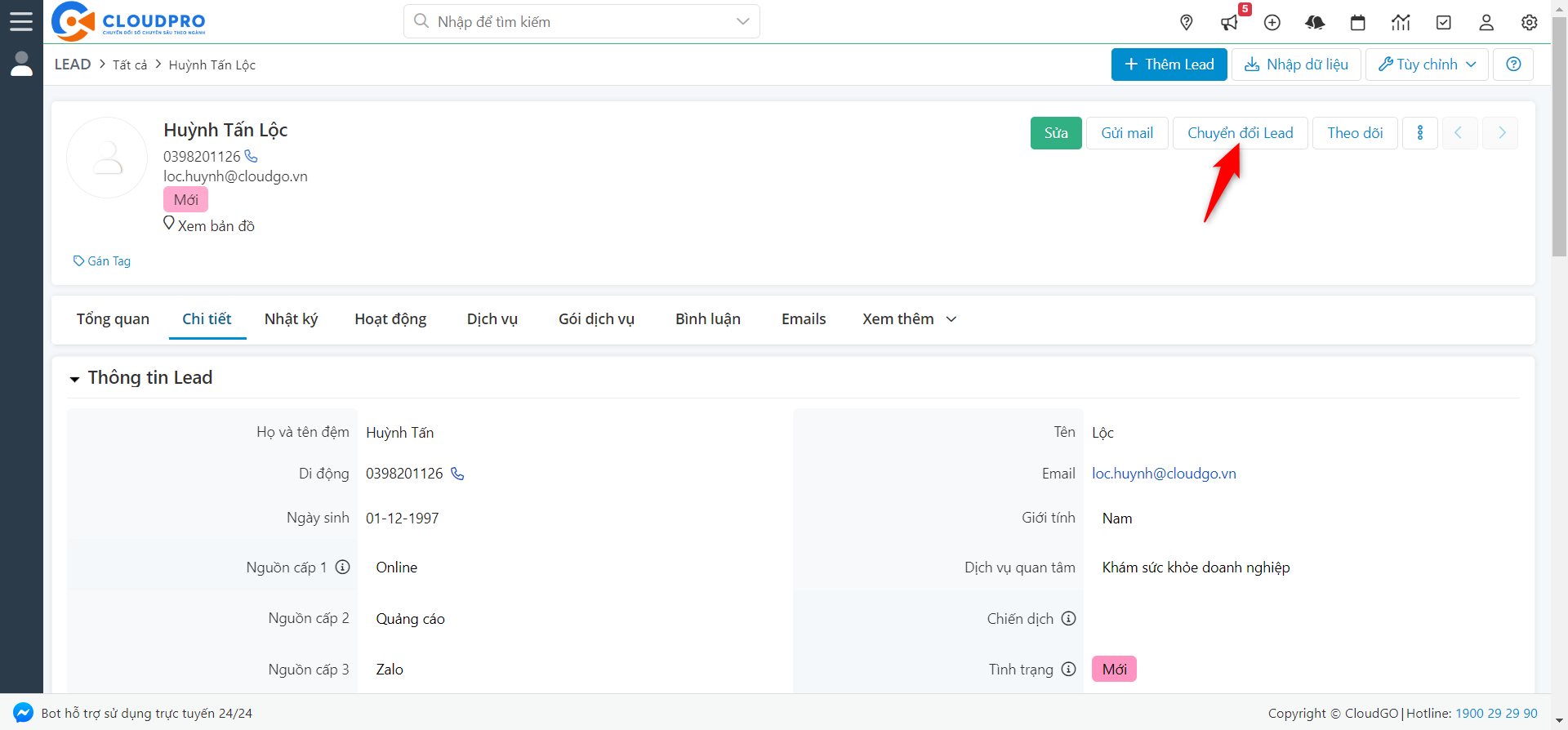
Task: Click the Bot hỗ trợ sử dụng trực tuyến text
Action: click(147, 713)
